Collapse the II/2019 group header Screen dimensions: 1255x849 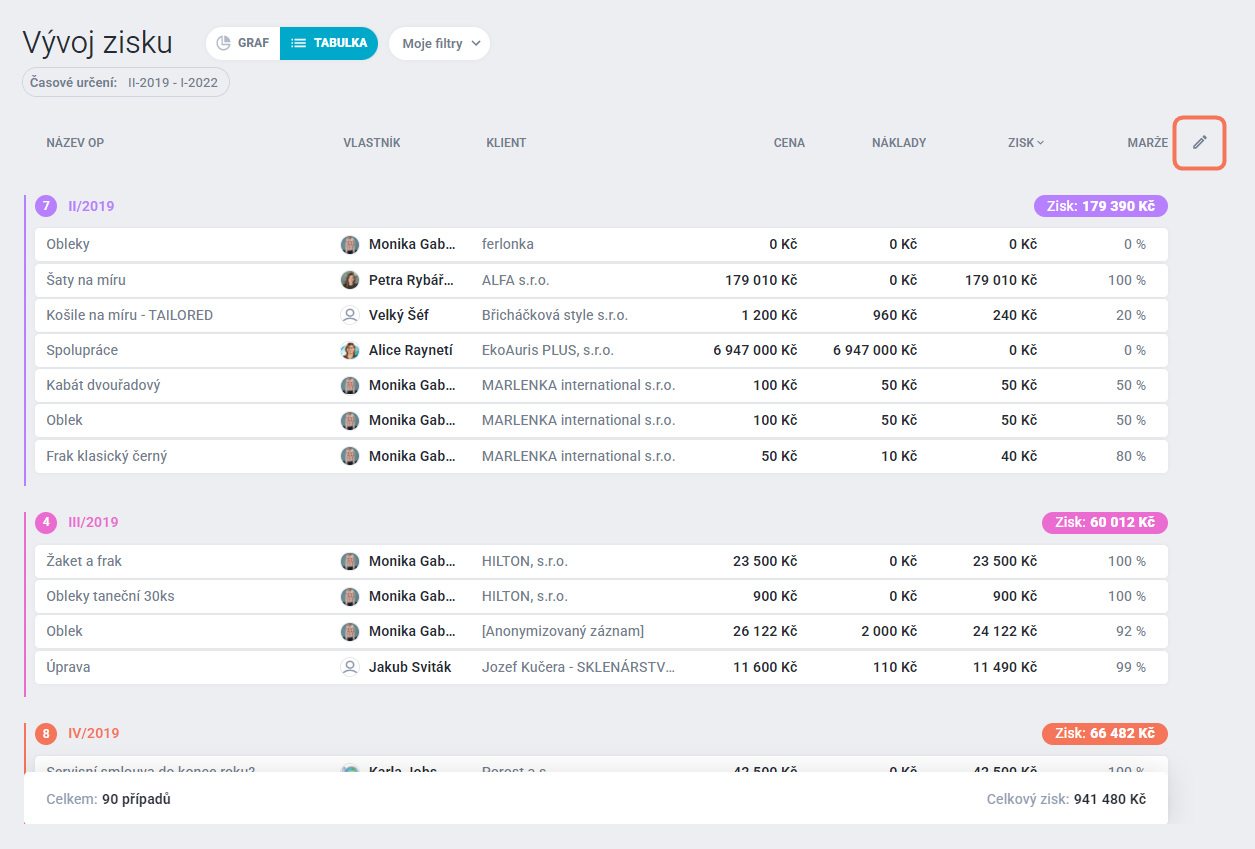[x=91, y=206]
